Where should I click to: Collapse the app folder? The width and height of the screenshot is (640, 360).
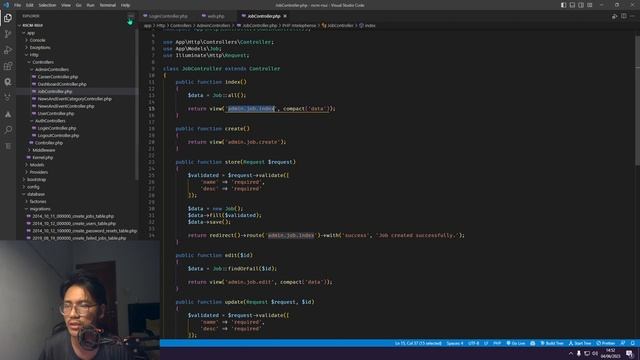point(31,33)
